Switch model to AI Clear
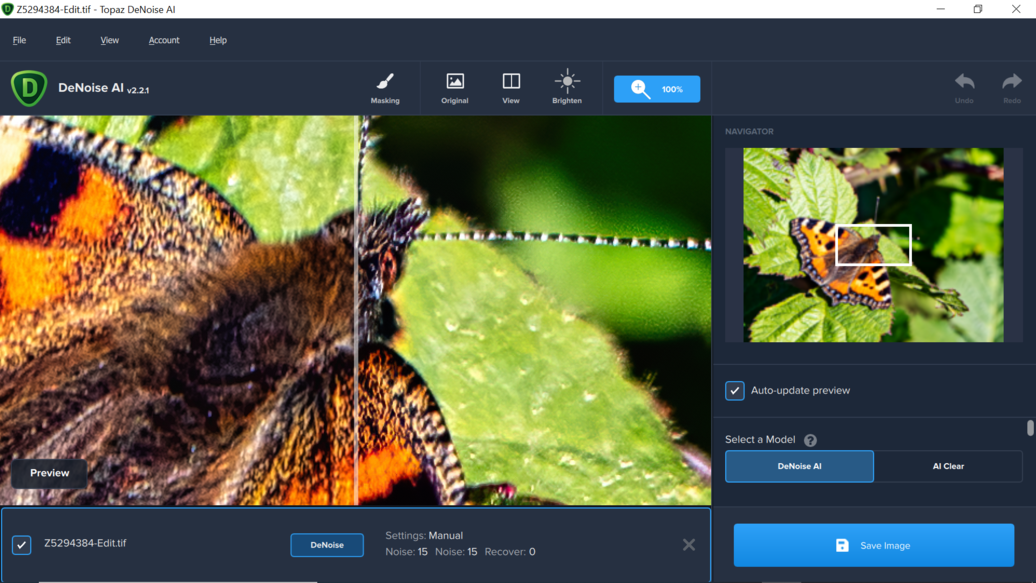The height and width of the screenshot is (583, 1036). (948, 466)
